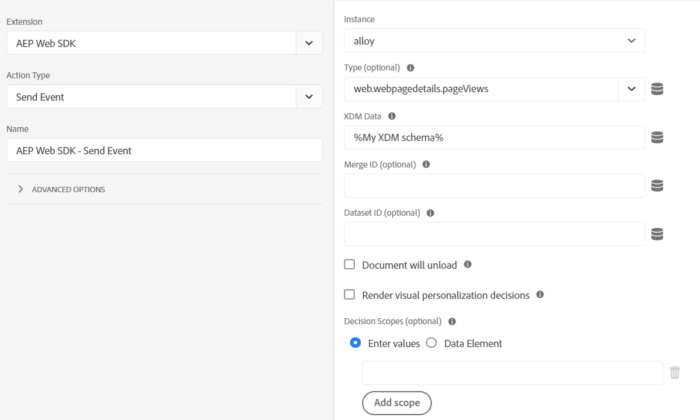700x420 pixels.
Task: Enable Document will unload checkbox
Action: pos(350,265)
